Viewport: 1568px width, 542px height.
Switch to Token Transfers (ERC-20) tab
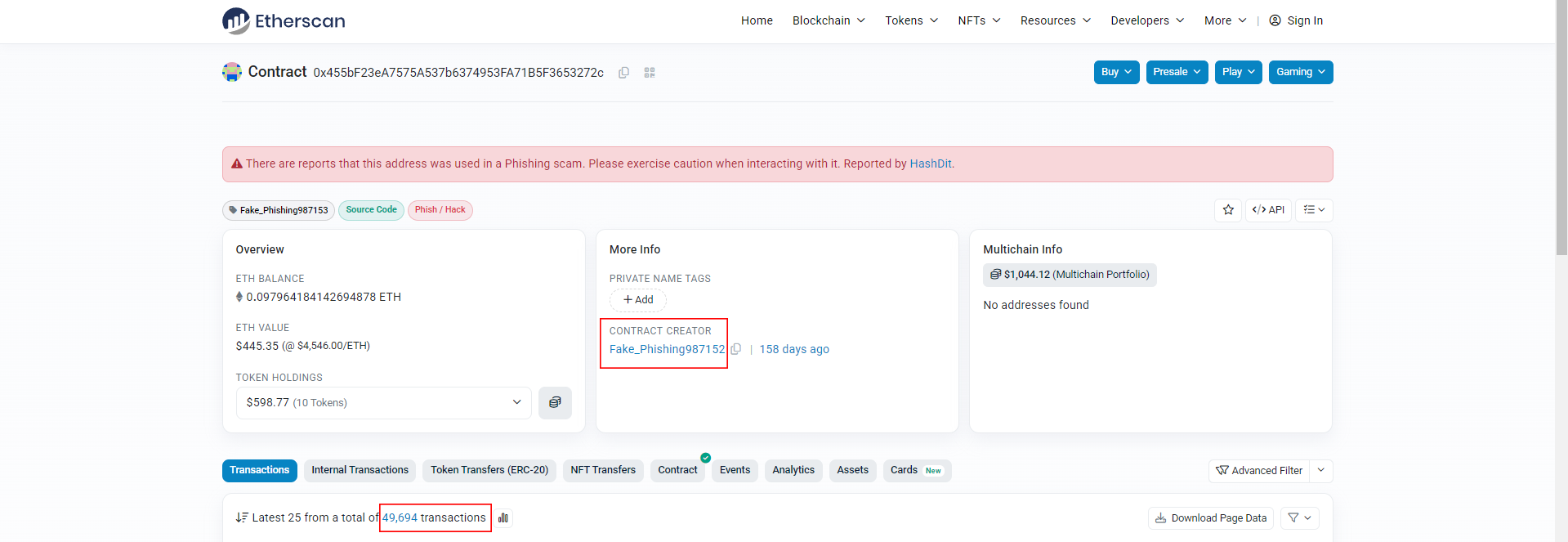pos(489,470)
